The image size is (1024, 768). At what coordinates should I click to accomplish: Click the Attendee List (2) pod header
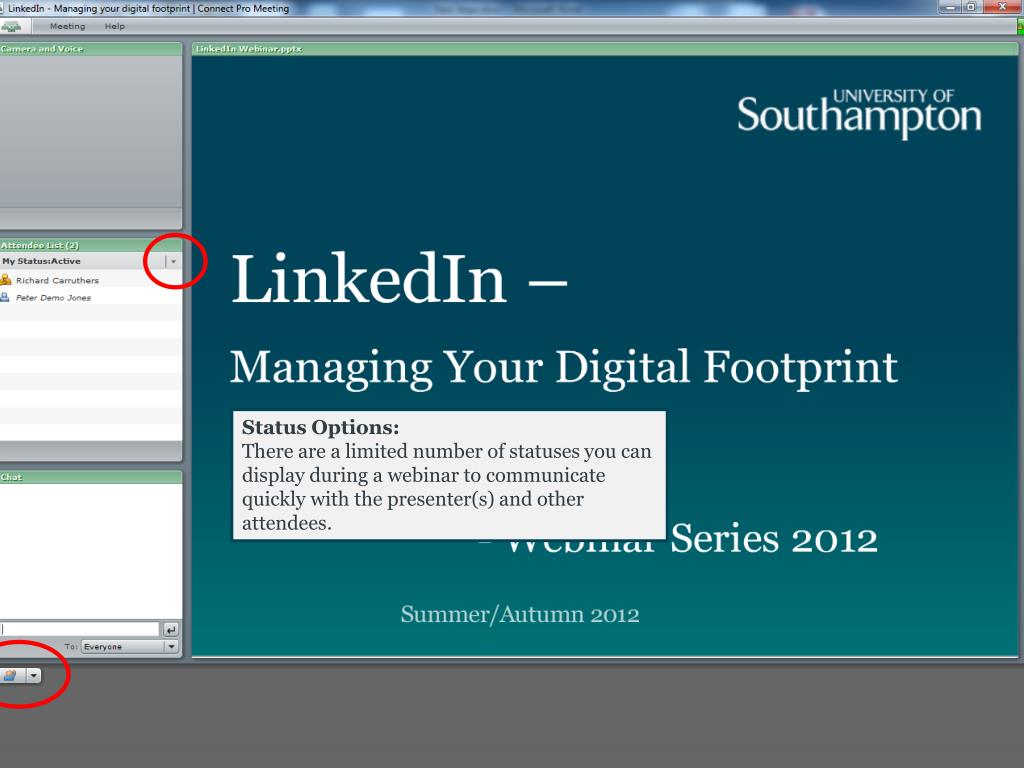click(91, 246)
